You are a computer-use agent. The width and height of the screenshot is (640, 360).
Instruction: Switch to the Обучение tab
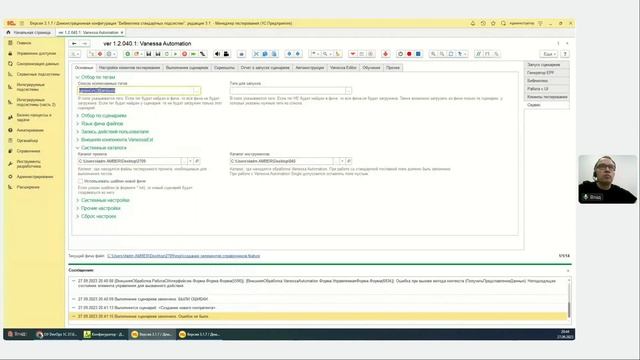[x=371, y=68]
